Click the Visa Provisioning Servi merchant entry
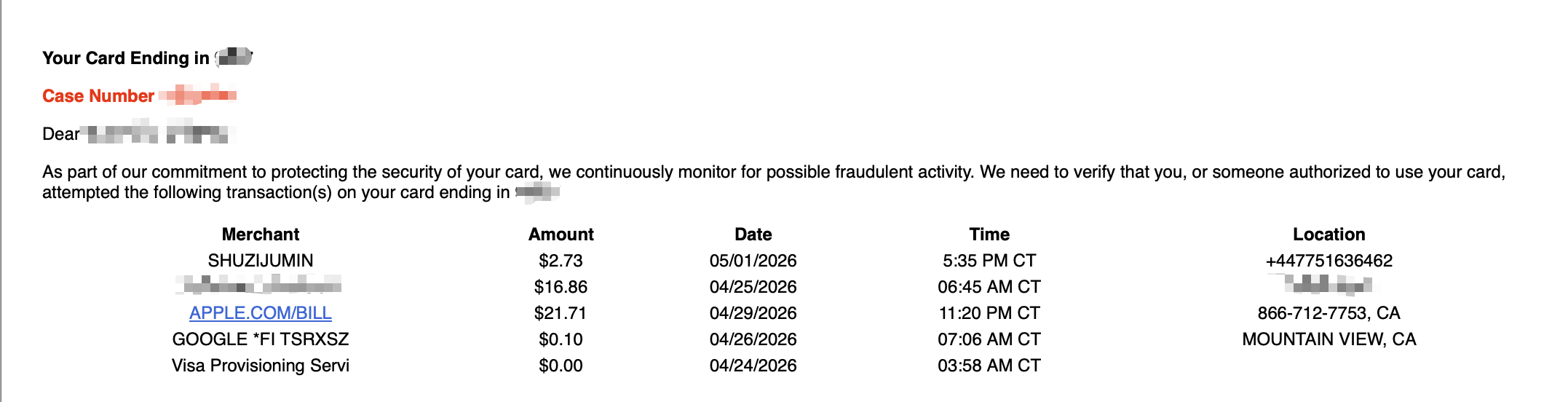This screenshot has width=1568, height=402. pyautogui.click(x=261, y=366)
